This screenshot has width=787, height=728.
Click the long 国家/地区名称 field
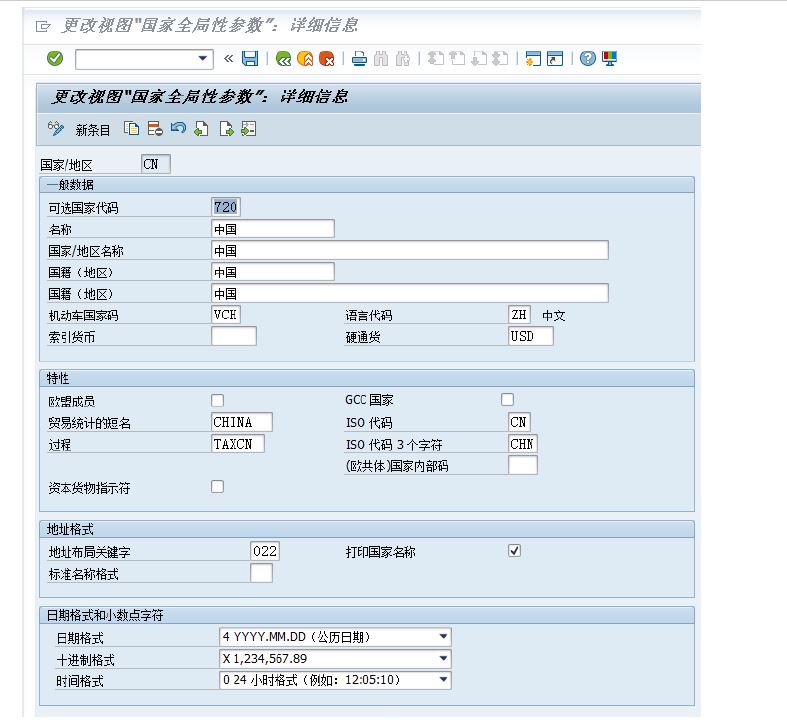[x=410, y=250]
